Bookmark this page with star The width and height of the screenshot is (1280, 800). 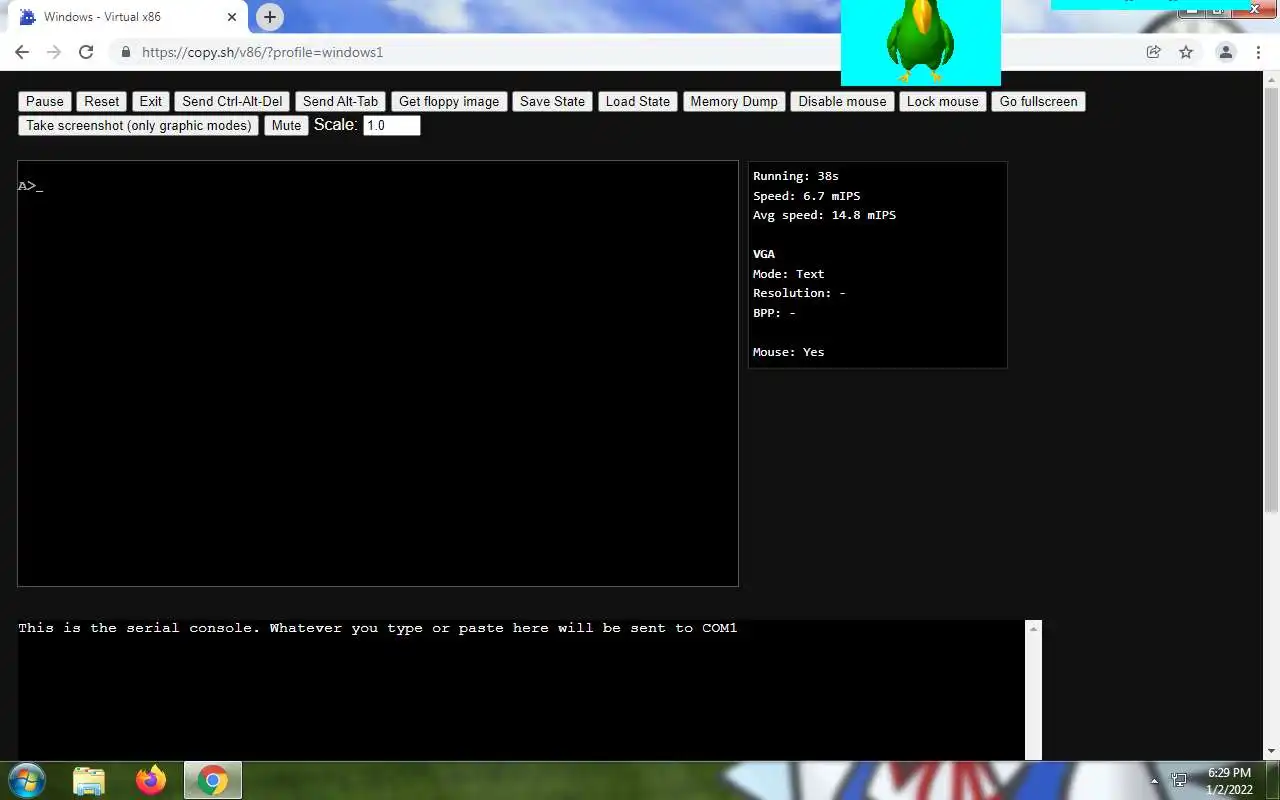pyautogui.click(x=1186, y=52)
